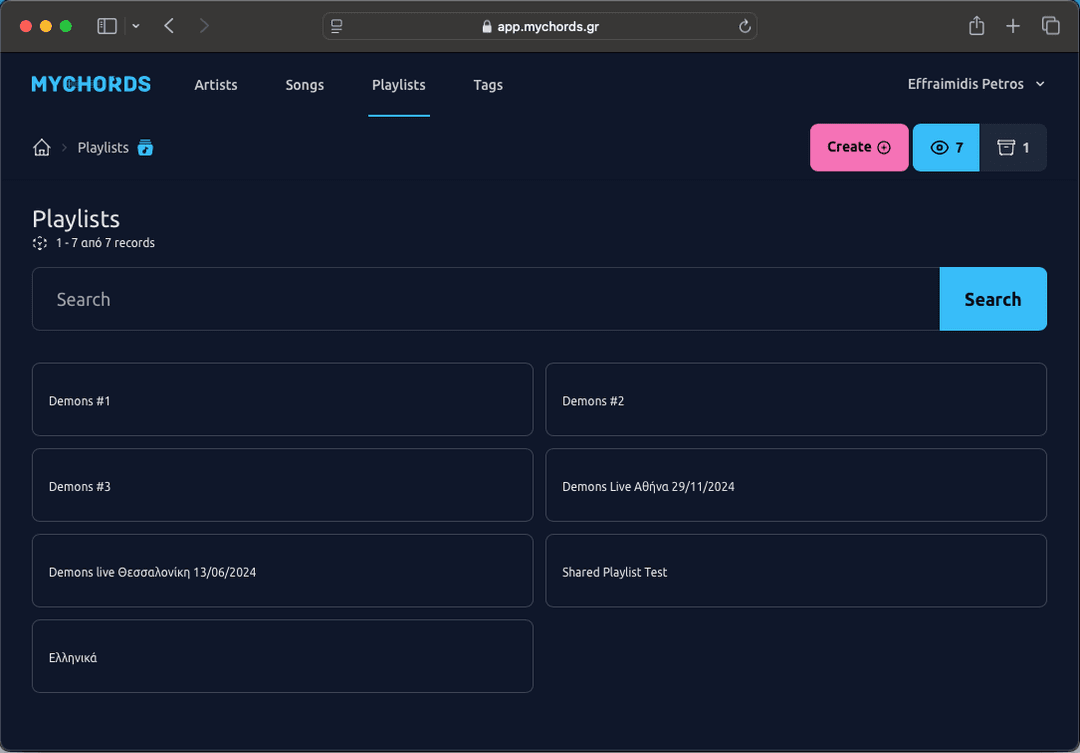Switch to the Tags tab
The image size is (1080, 753).
coord(488,85)
